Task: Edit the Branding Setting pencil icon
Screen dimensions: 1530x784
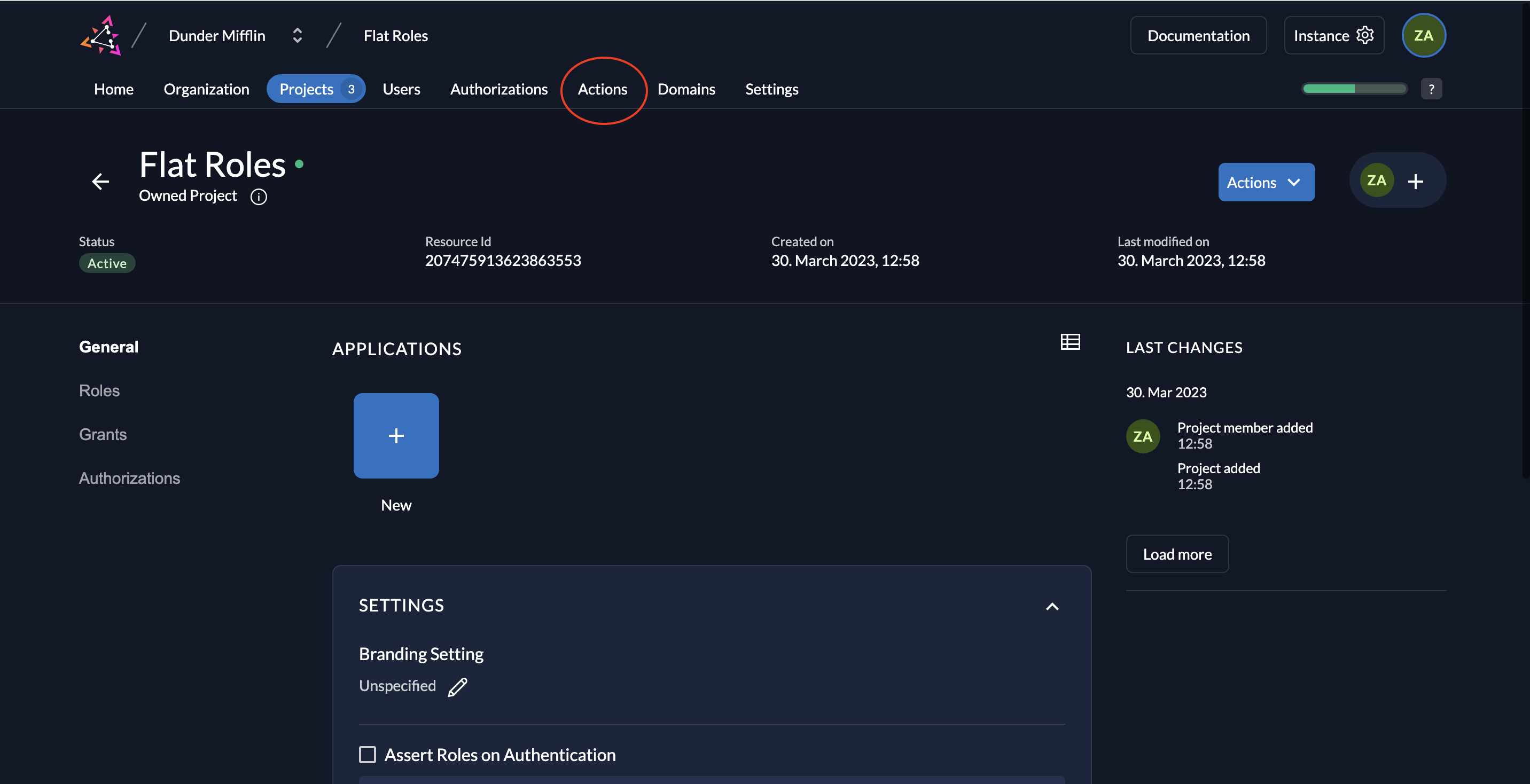Action: (457, 687)
